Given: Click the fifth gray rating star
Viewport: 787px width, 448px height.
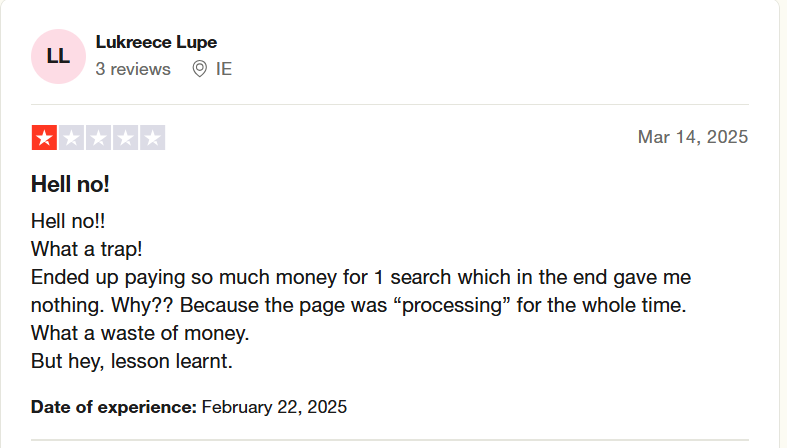Looking at the screenshot, I should pos(153,137).
